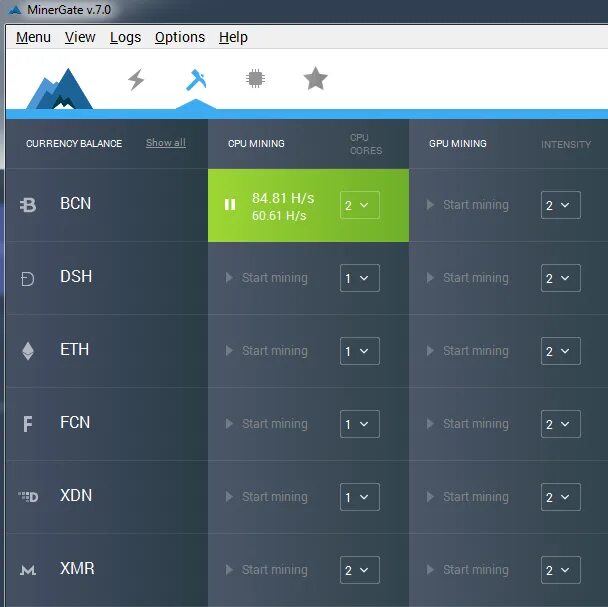Start GPU mining for FCN
Screen dimensions: 608x607
click(x=468, y=424)
